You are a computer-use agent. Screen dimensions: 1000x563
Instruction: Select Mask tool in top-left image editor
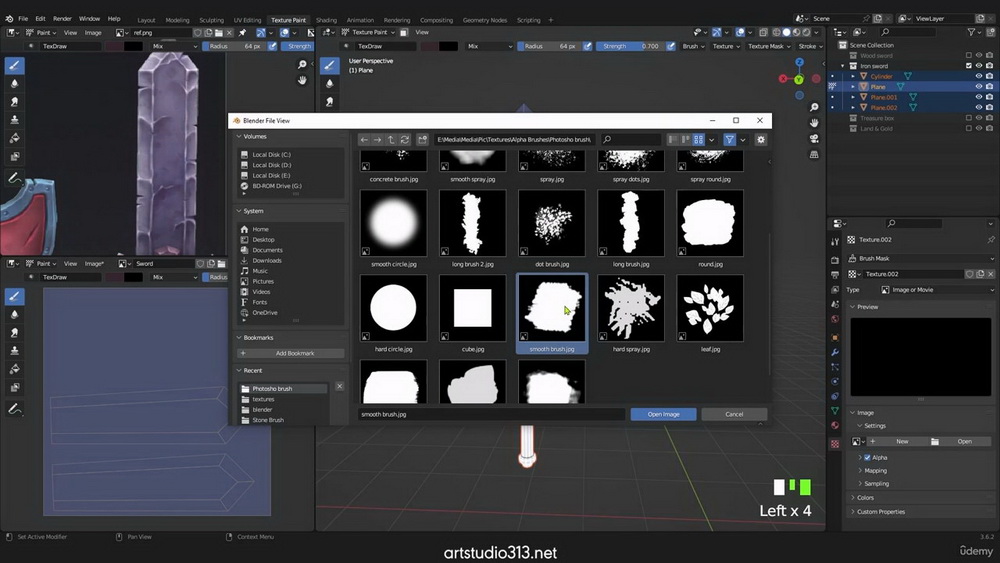tap(14, 156)
